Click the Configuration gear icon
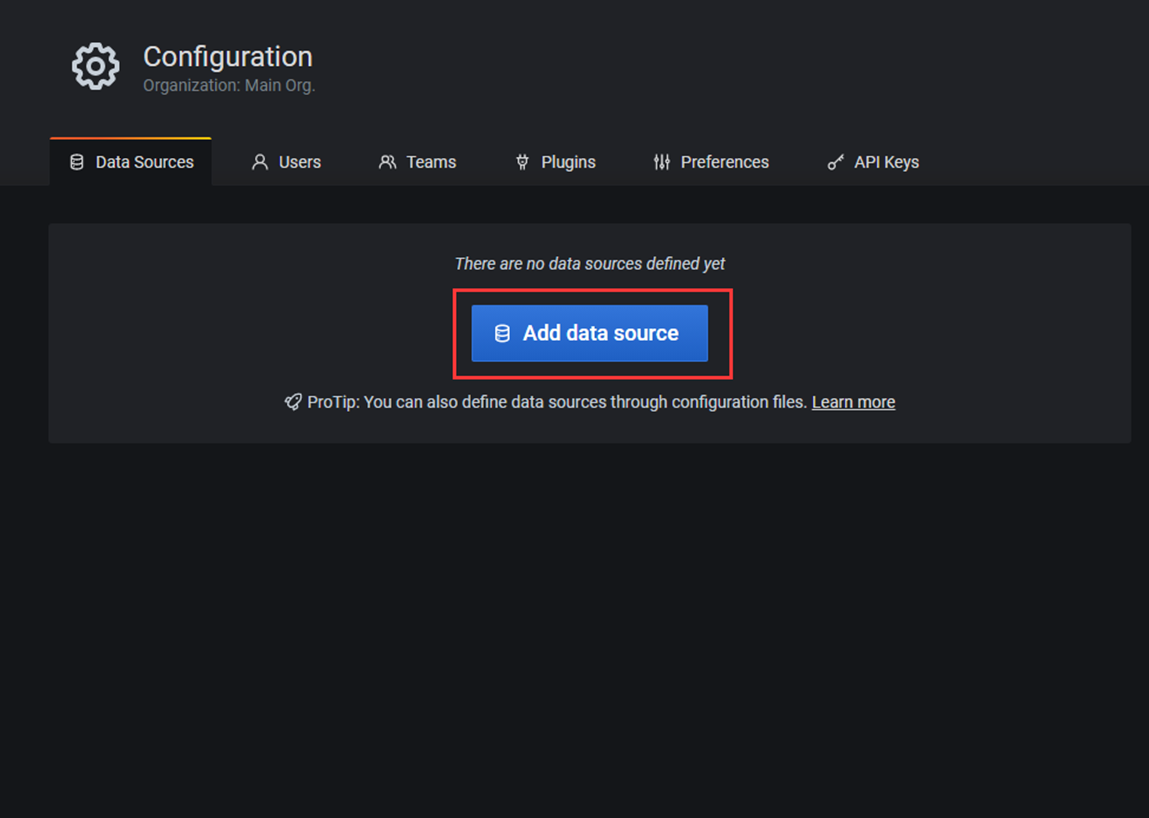Viewport: 1149px width, 818px height. pyautogui.click(x=95, y=66)
